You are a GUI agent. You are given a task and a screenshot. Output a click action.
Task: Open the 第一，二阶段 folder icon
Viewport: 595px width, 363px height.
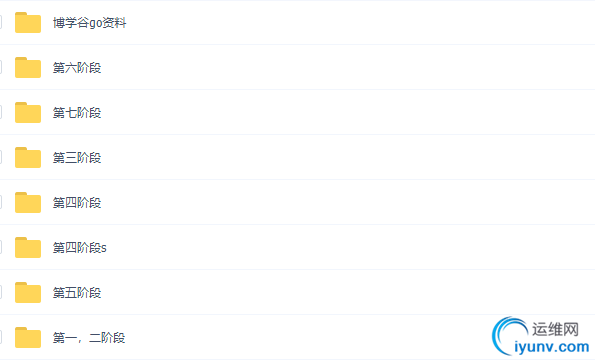click(x=28, y=337)
